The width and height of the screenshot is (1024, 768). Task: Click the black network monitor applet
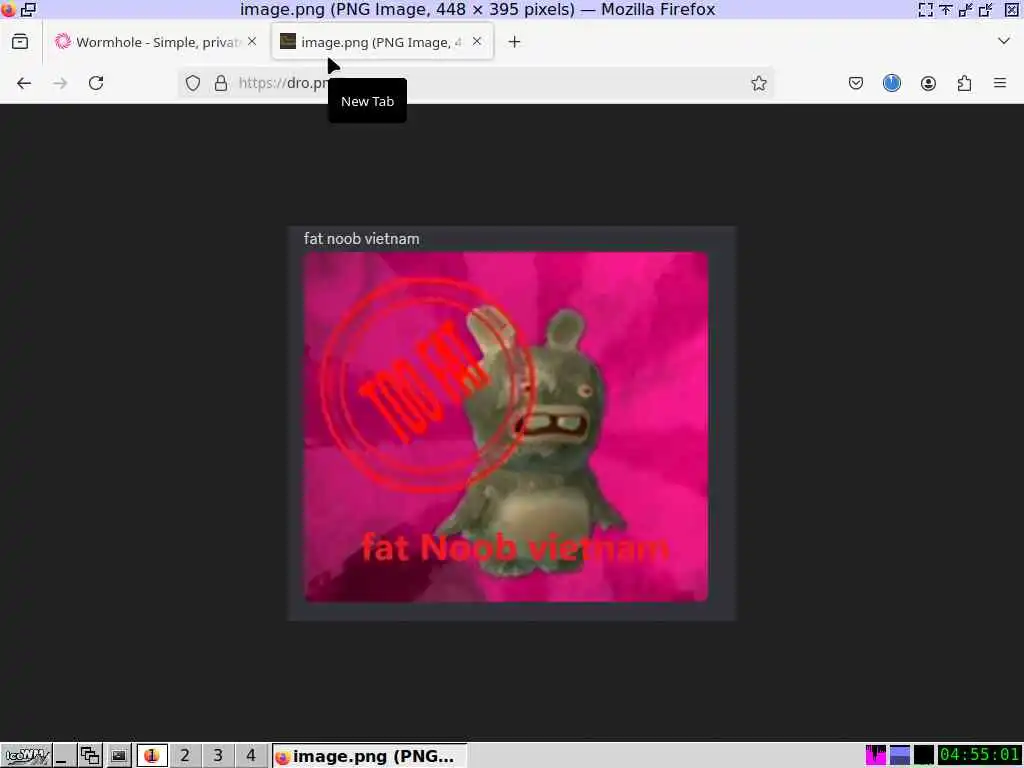pyautogui.click(x=923, y=755)
